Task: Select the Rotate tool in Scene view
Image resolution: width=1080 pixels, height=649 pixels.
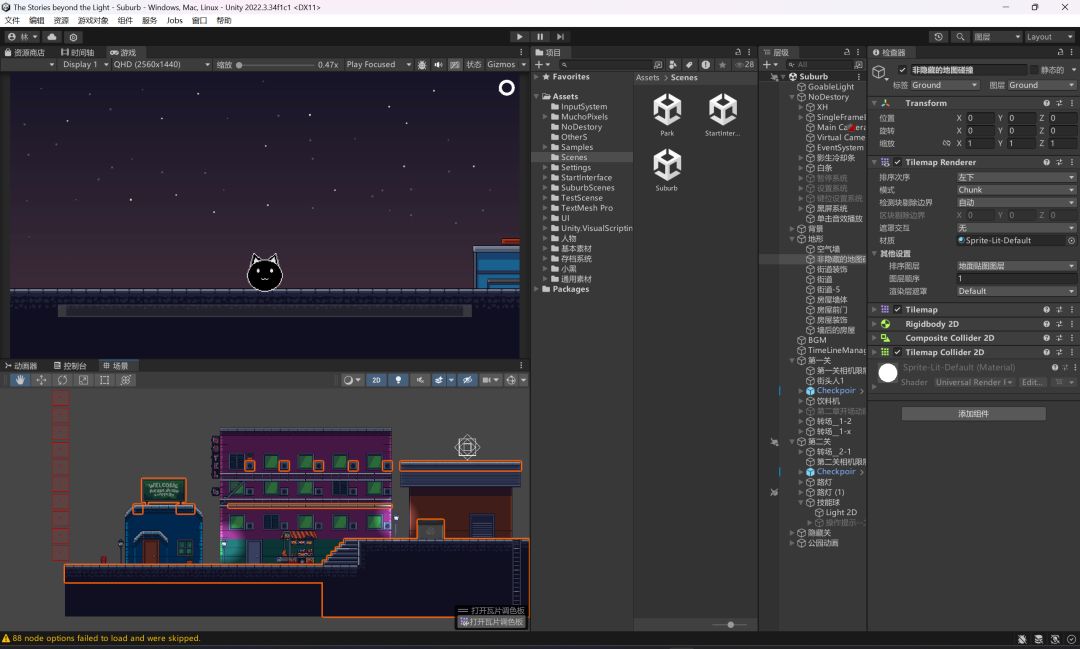Action: pos(62,380)
